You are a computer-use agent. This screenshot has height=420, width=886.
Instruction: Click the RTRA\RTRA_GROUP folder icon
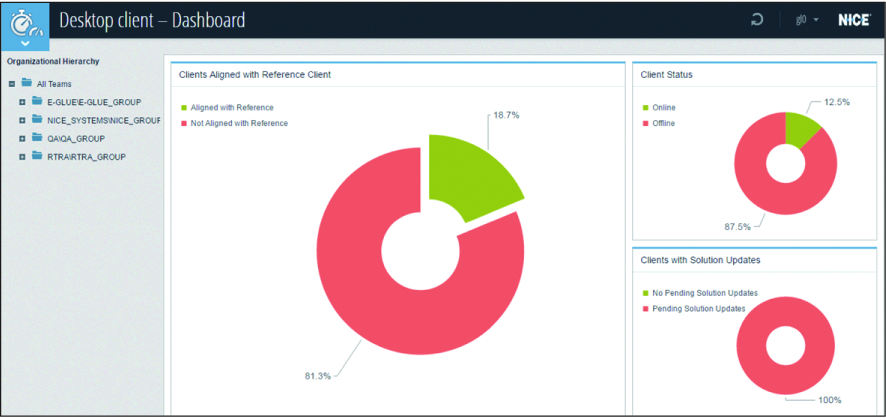point(37,155)
